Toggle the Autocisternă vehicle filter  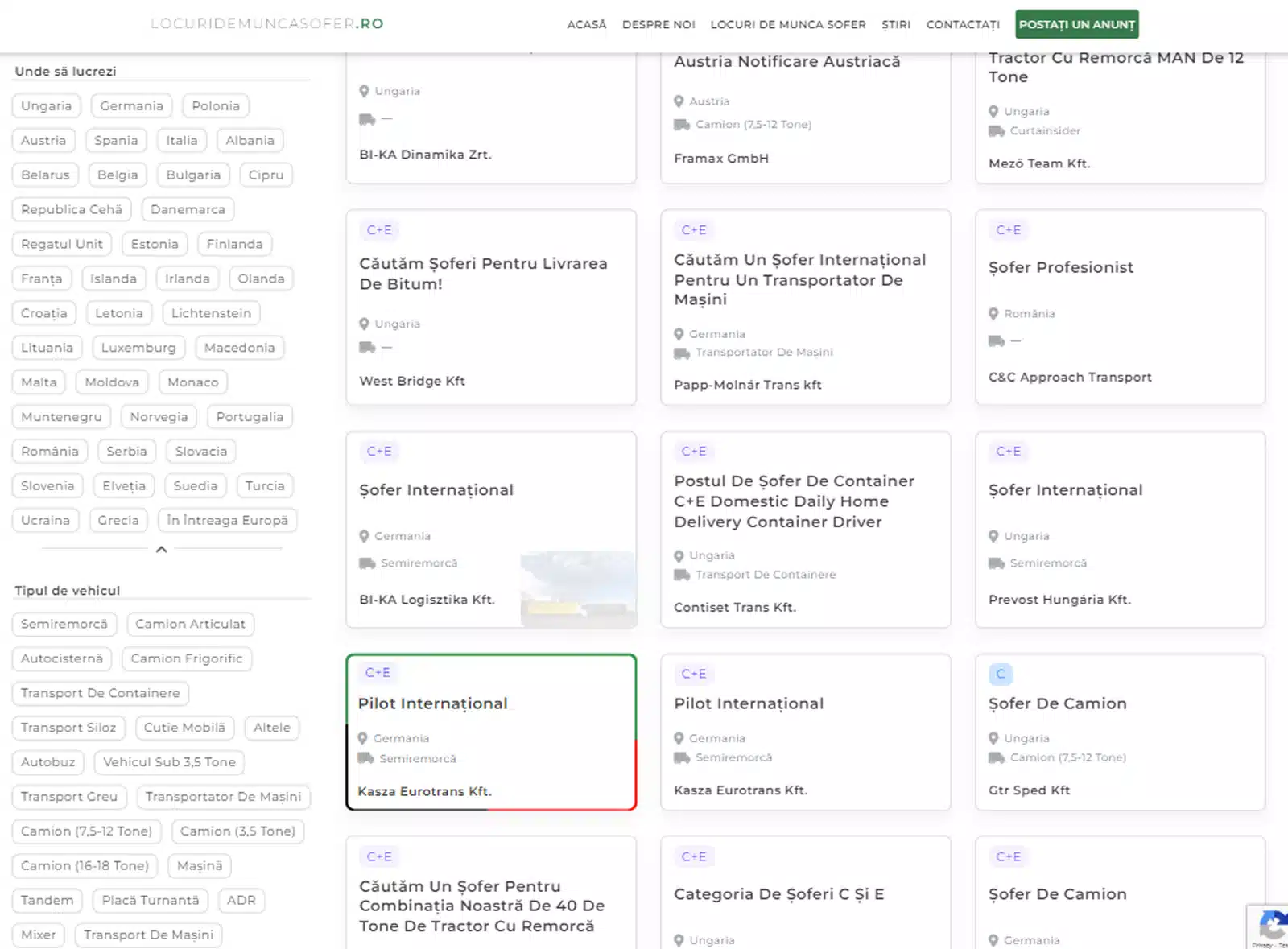[x=62, y=659]
